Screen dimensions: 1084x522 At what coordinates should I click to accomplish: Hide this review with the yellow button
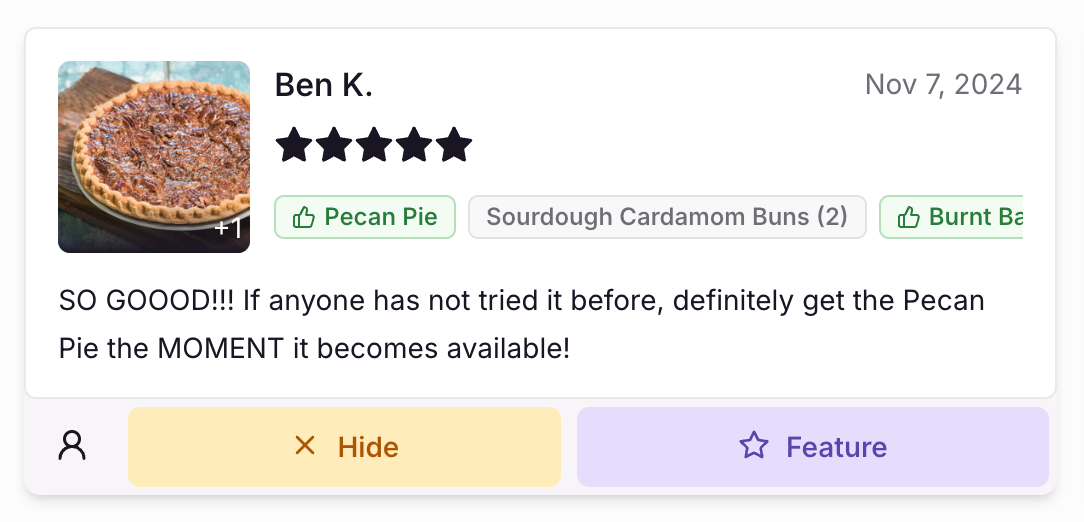click(344, 447)
